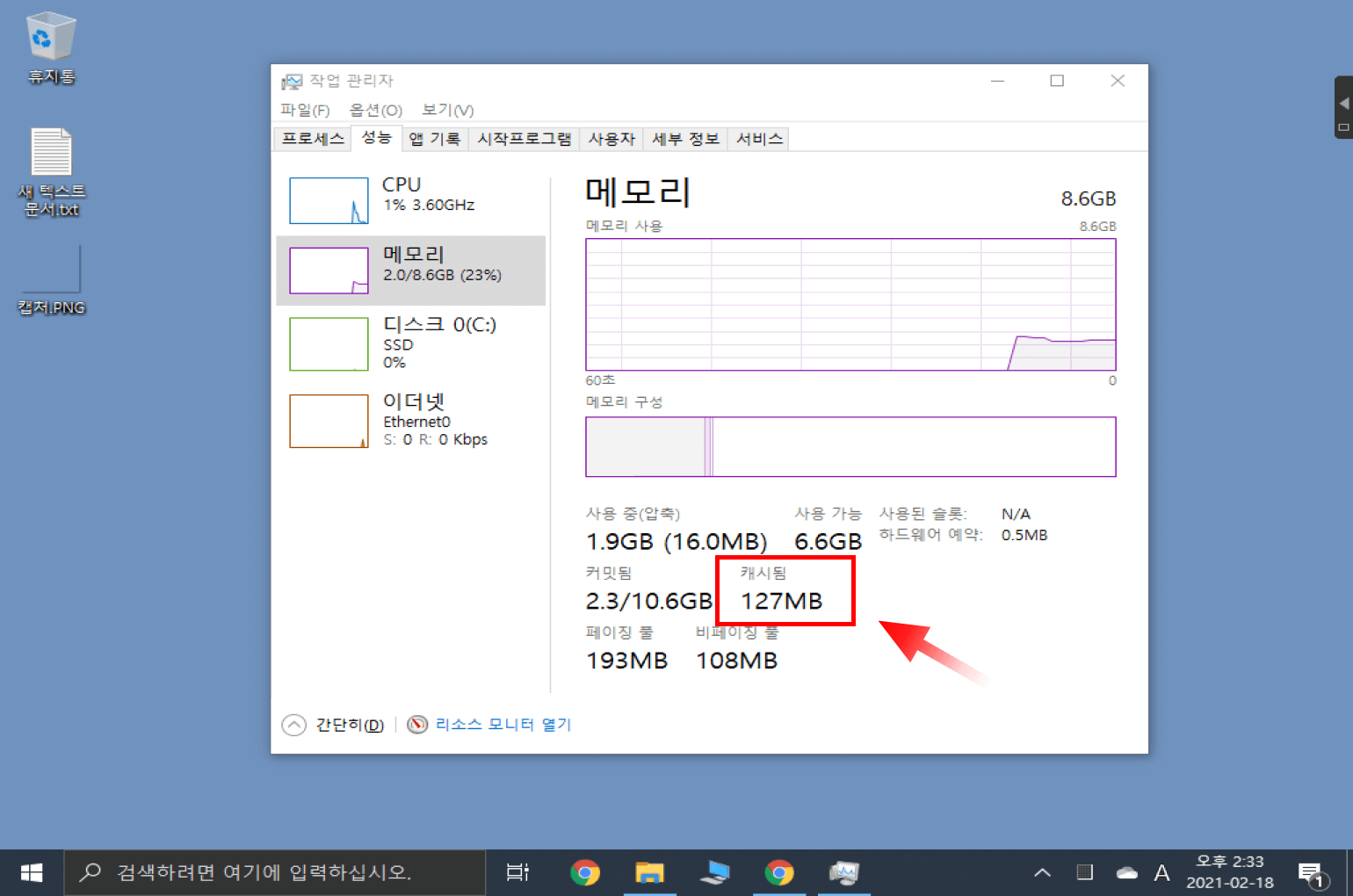Click the 2.3/10.6GB committed value
Screen dimensions: 1353x896
pyautogui.click(x=648, y=601)
